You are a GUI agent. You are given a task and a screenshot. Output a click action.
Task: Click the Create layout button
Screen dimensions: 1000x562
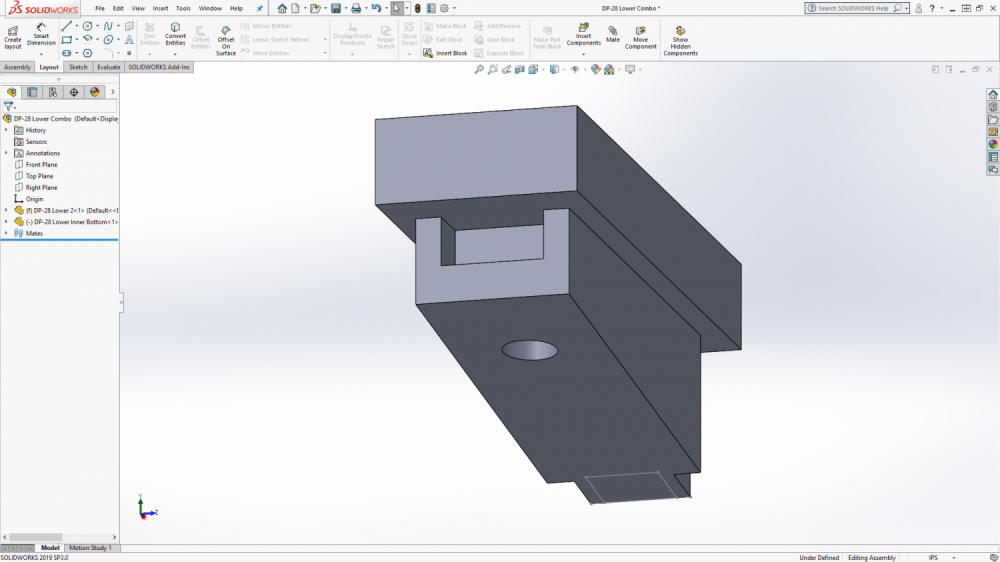[x=13, y=35]
